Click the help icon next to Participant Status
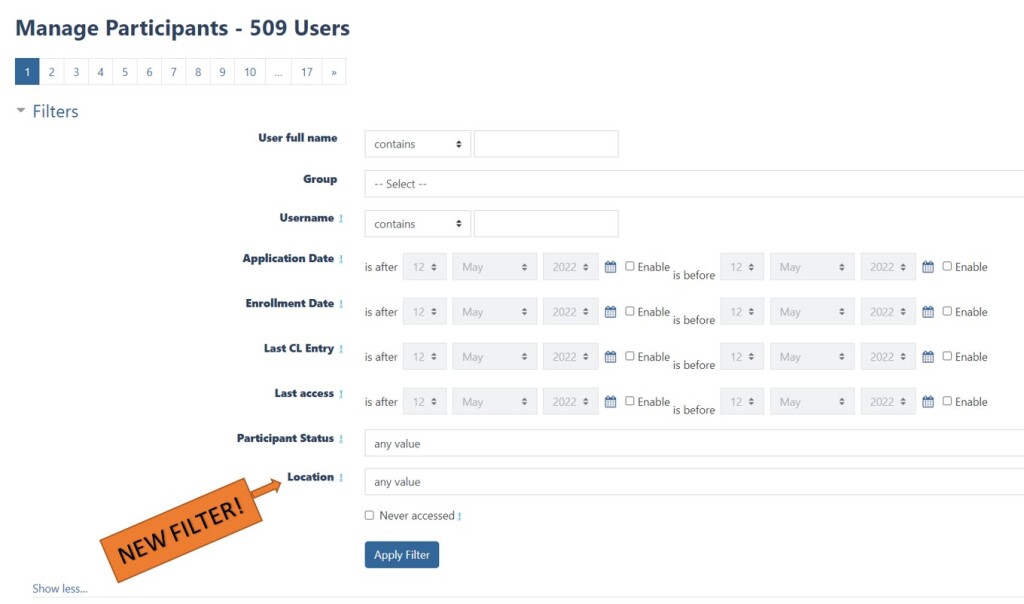 341,439
